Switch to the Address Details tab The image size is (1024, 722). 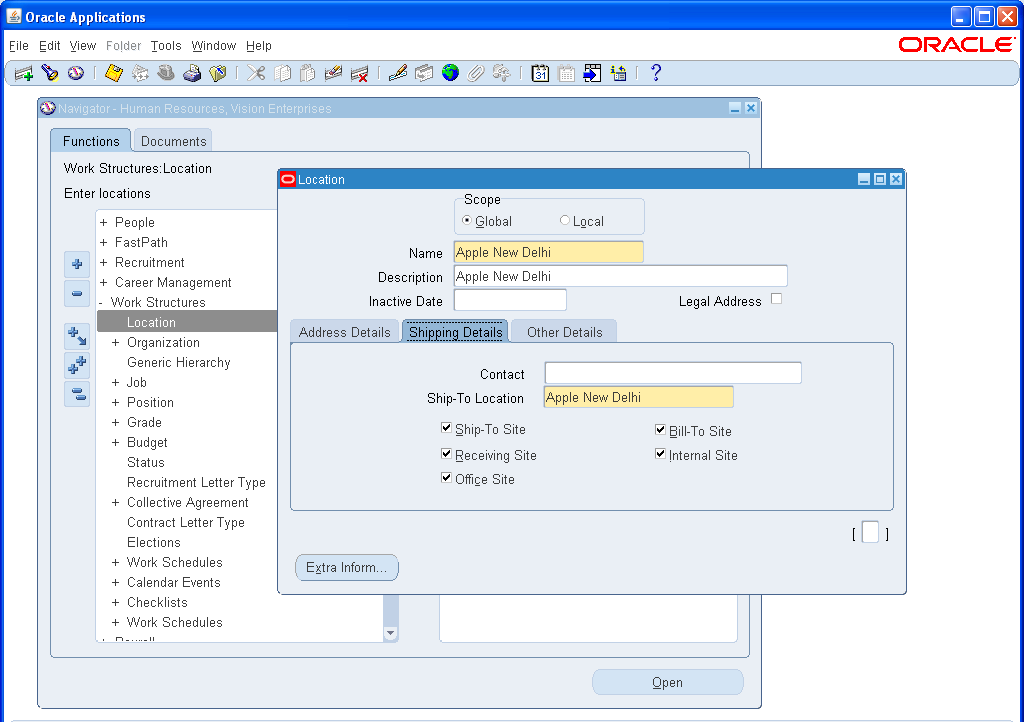pos(344,331)
